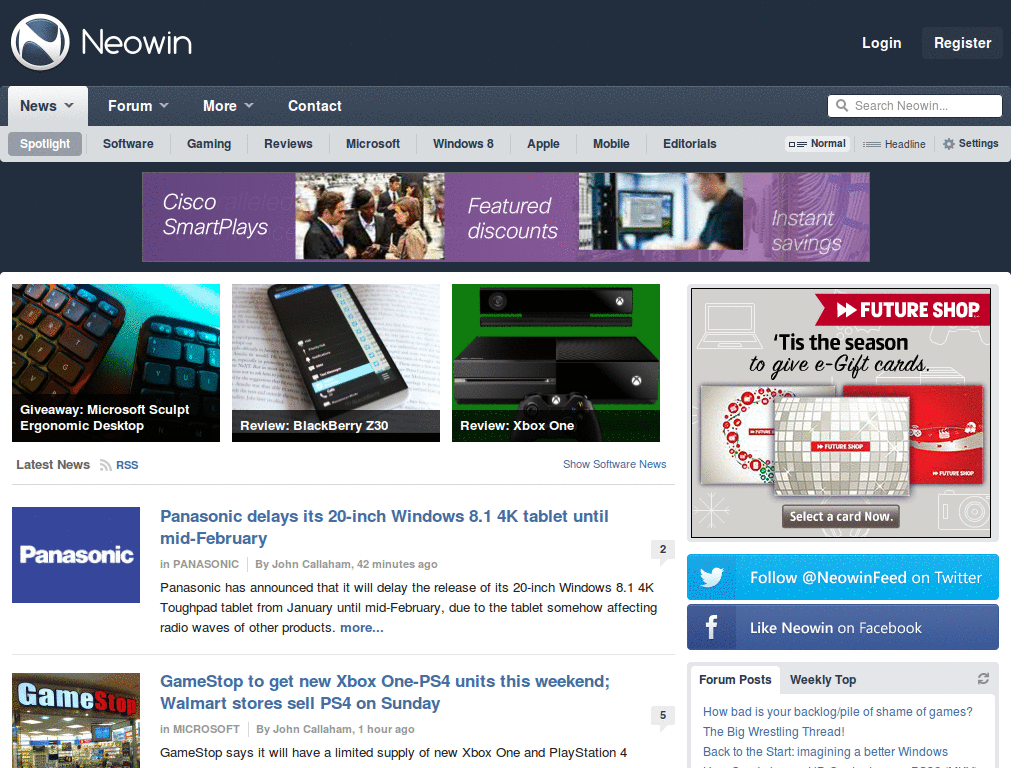Click the Headline view list icon
Viewport: 1024px width, 768px height.
[870, 143]
